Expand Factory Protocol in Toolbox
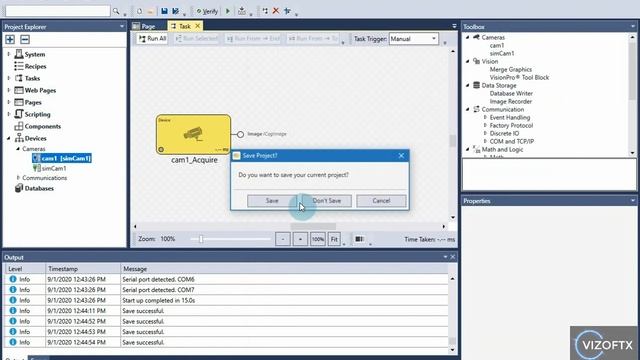640x360 pixels. (485, 125)
